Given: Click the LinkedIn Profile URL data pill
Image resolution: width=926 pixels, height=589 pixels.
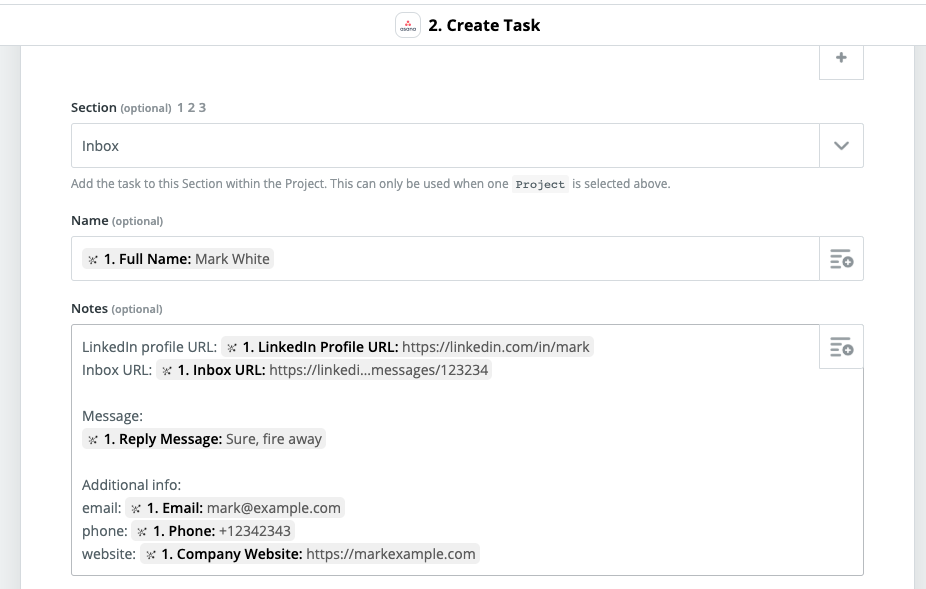Looking at the screenshot, I should click(407, 347).
